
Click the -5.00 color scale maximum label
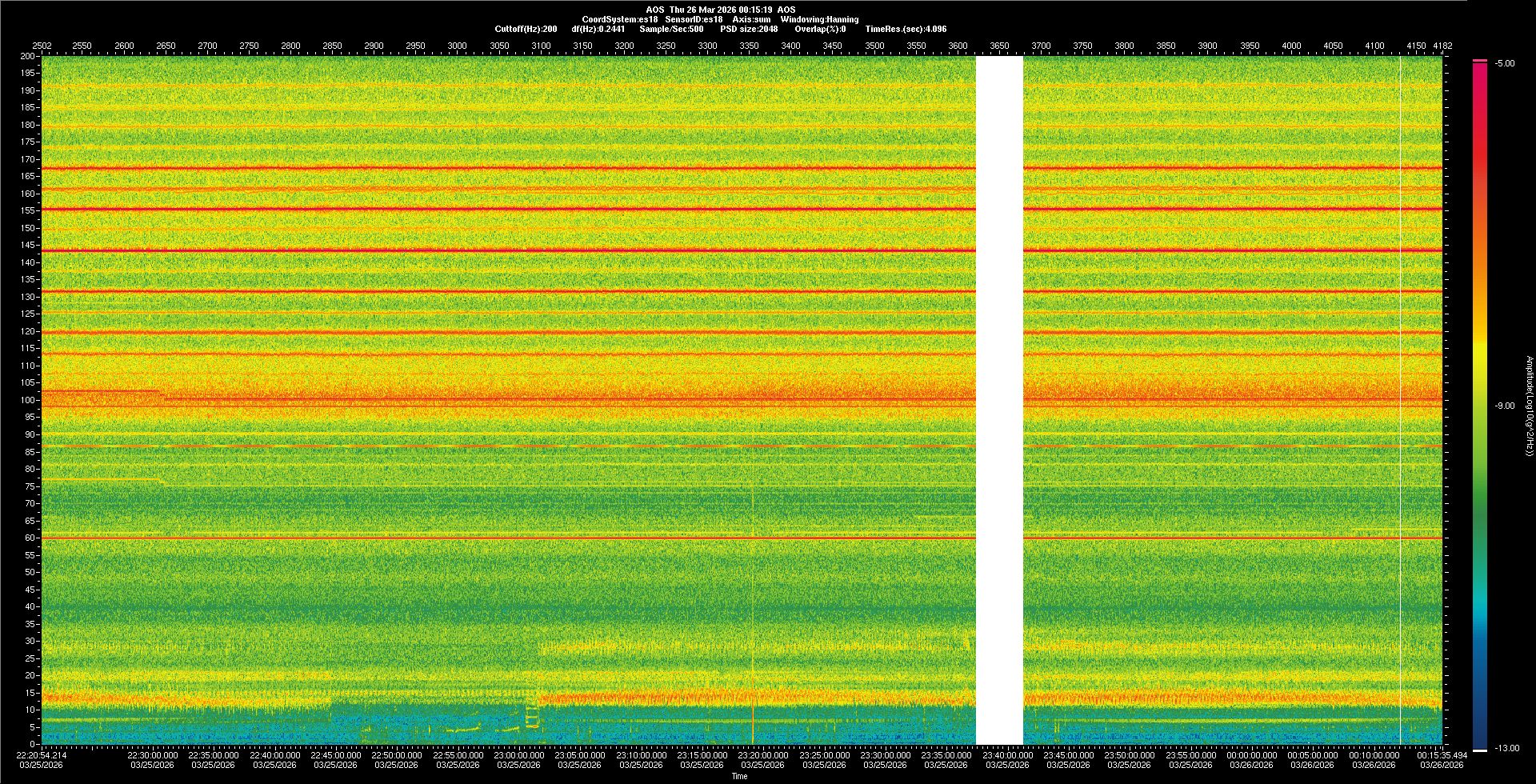(1504, 63)
